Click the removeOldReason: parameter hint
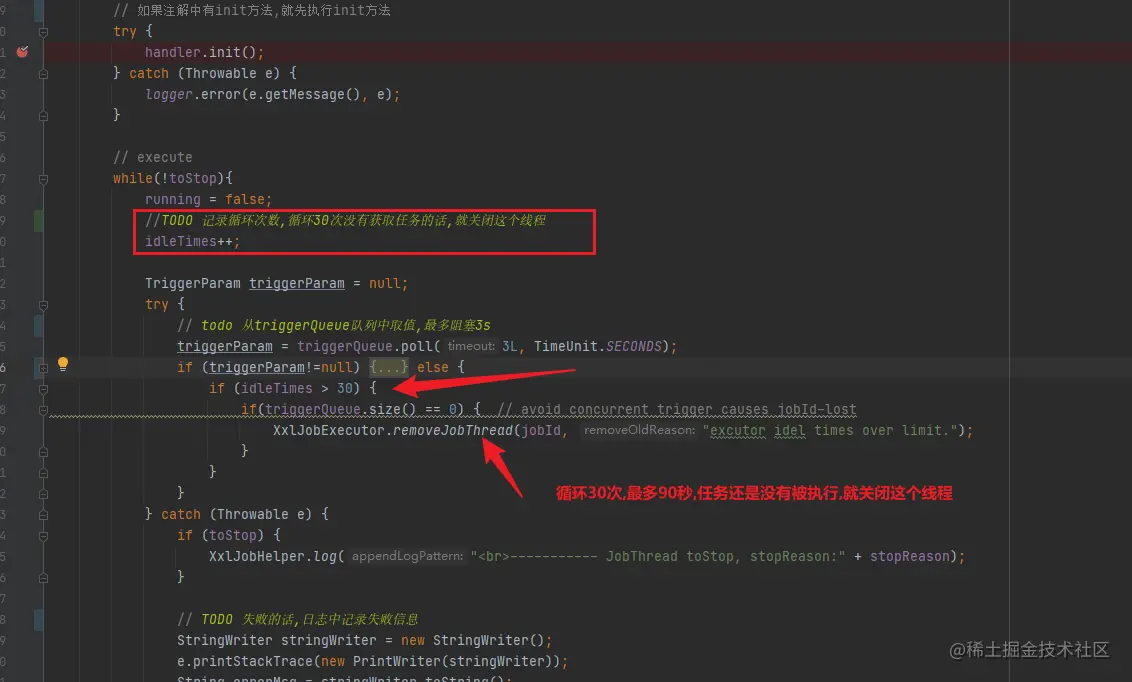Screen dimensions: 1132x682 click(x=639, y=430)
